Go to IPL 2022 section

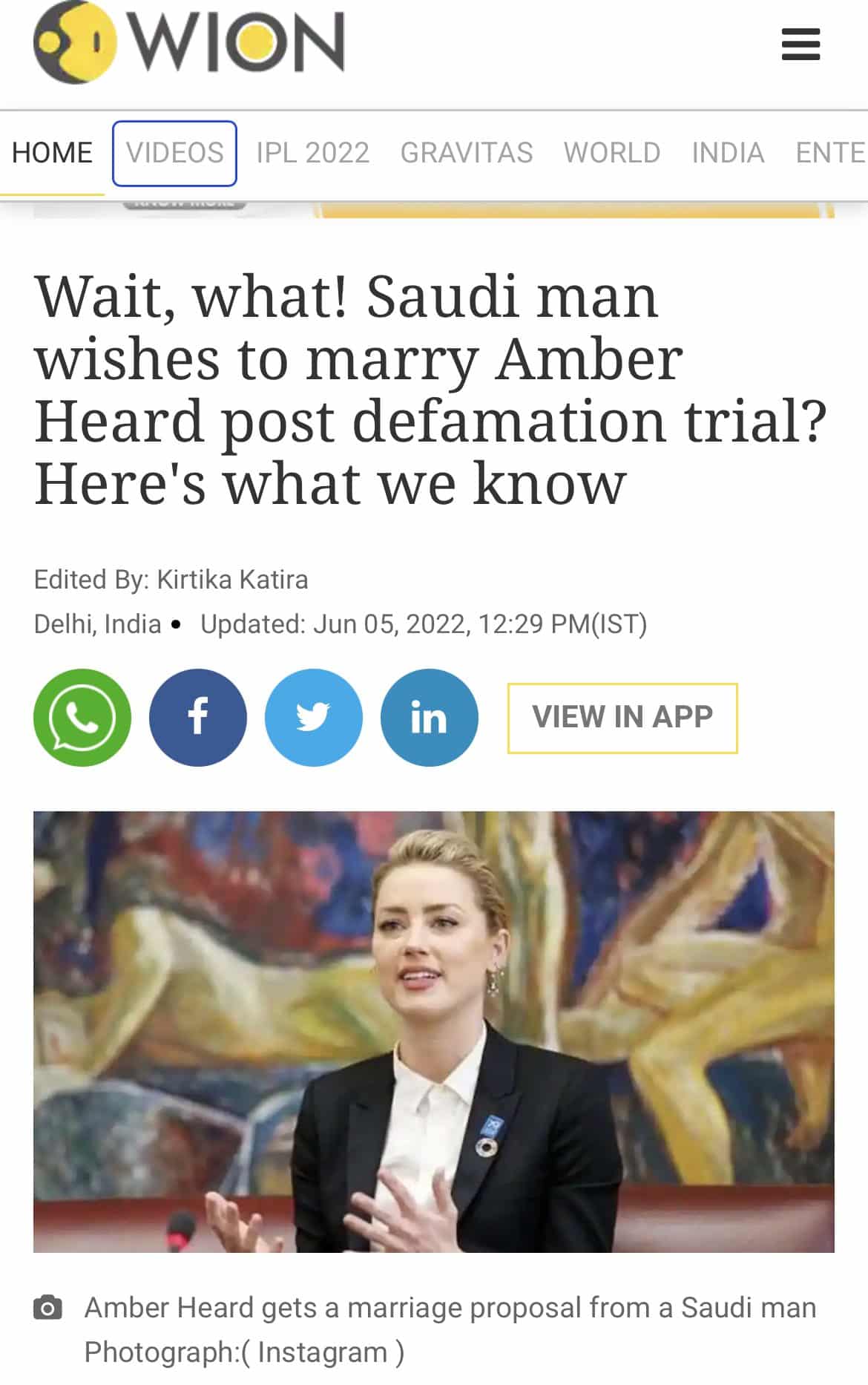pyautogui.click(x=312, y=153)
